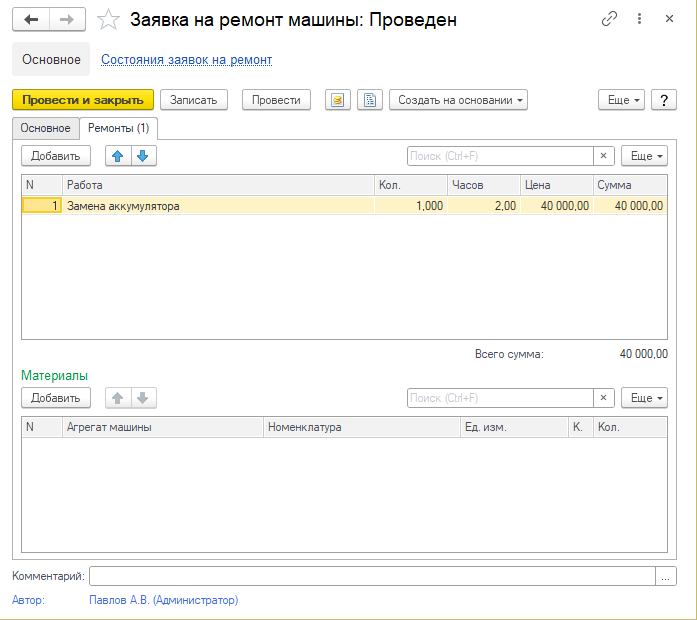Viewport: 697px width, 620px height.
Task: Open 'Еще' menu of materials table
Action: 645,398
